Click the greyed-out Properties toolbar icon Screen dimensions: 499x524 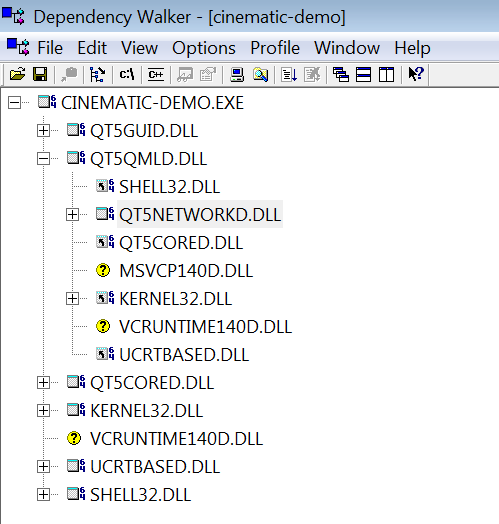(x=208, y=74)
